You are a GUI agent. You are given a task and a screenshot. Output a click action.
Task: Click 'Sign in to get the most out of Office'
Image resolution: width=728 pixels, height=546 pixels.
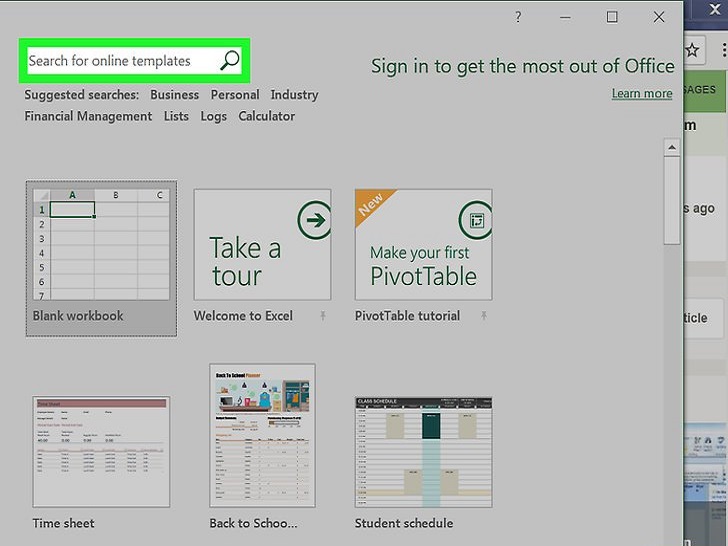pos(523,66)
